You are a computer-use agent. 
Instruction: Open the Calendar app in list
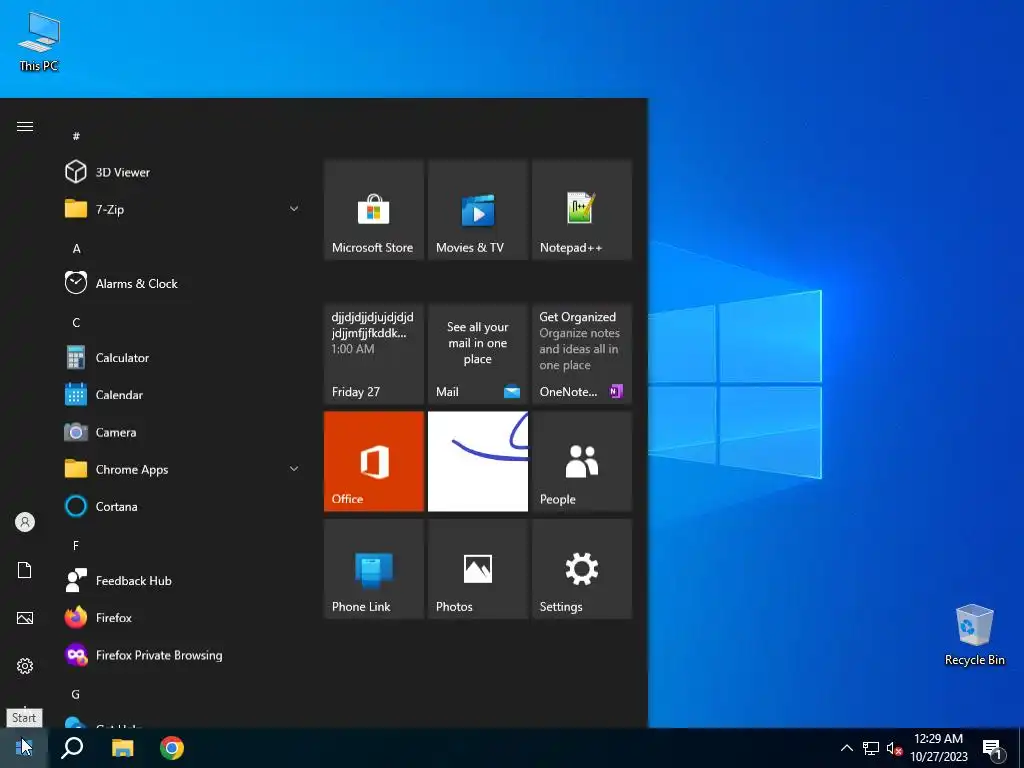182,395
